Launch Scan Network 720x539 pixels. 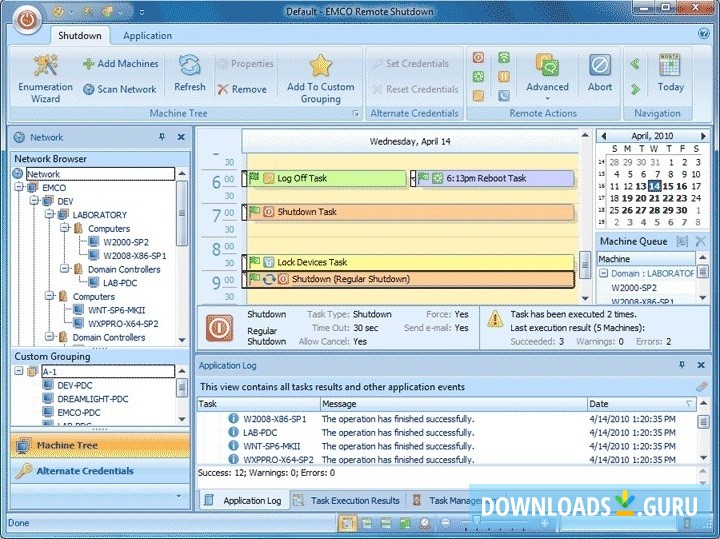[120, 90]
